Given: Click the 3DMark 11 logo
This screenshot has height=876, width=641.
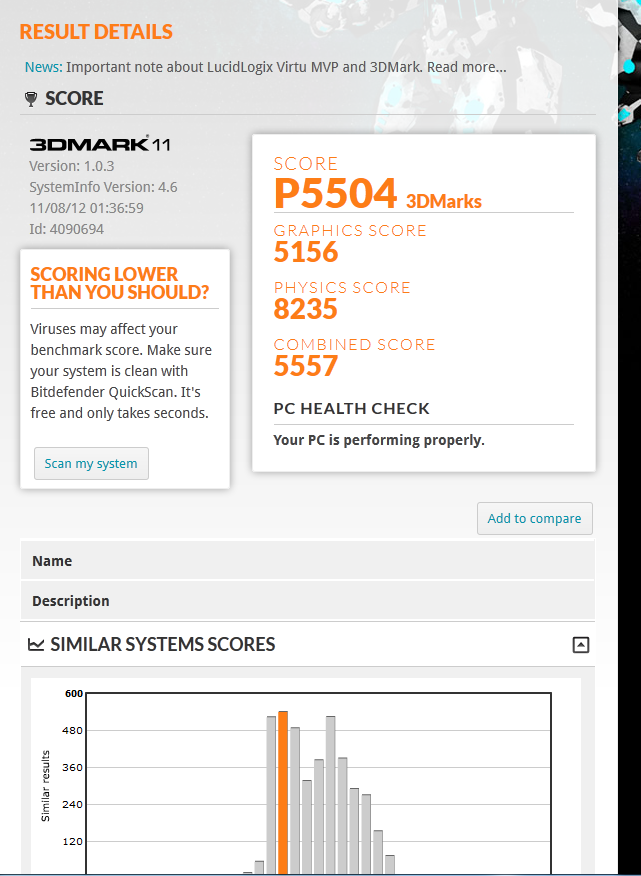Looking at the screenshot, I should tap(100, 144).
